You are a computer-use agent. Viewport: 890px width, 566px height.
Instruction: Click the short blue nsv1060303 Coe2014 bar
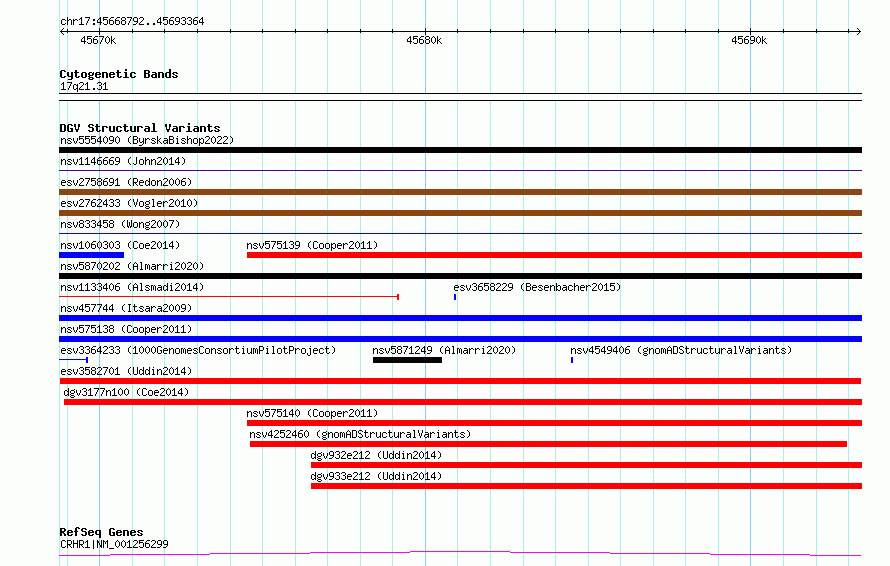[91, 255]
